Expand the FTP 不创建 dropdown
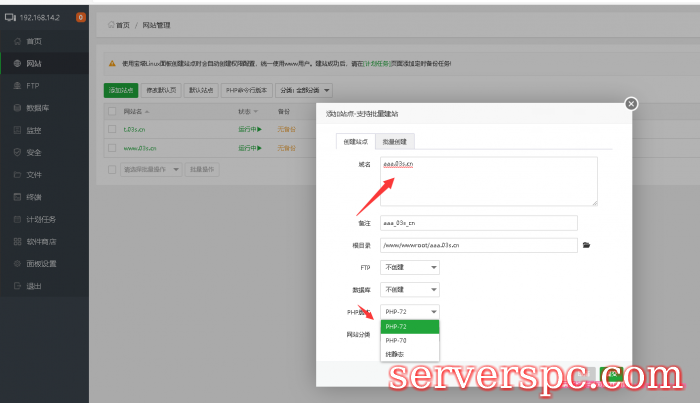The image size is (700, 403). pyautogui.click(x=410, y=267)
